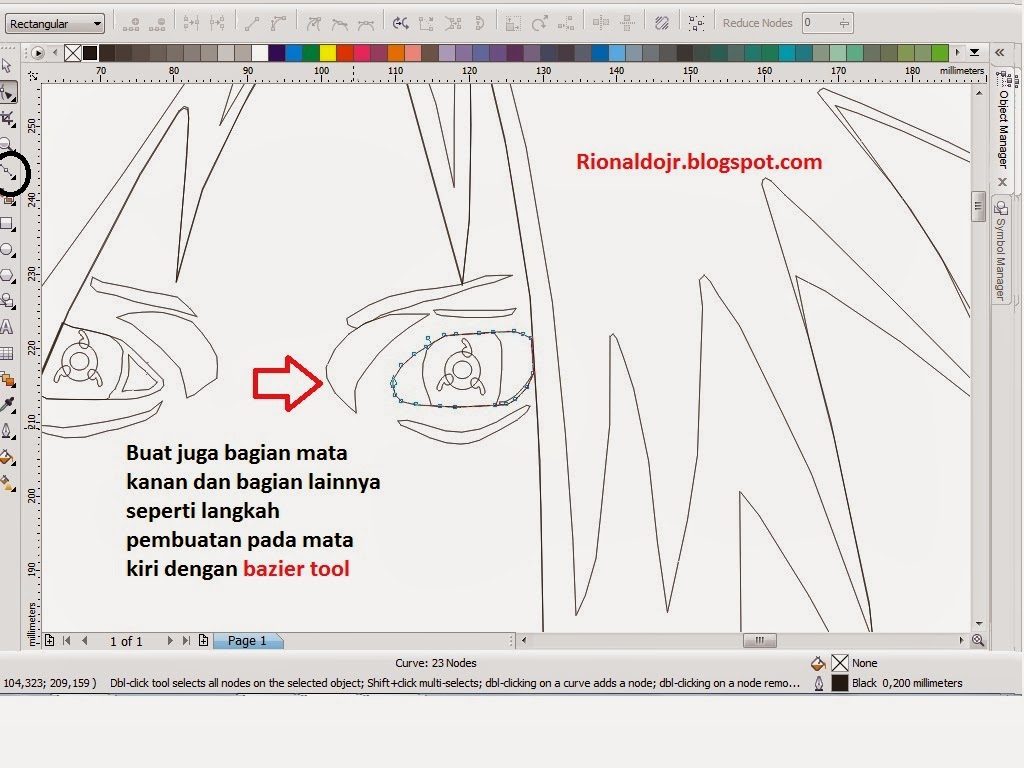Select the Ellipse tool
Screen dimensions: 1024x768
(x=8, y=250)
